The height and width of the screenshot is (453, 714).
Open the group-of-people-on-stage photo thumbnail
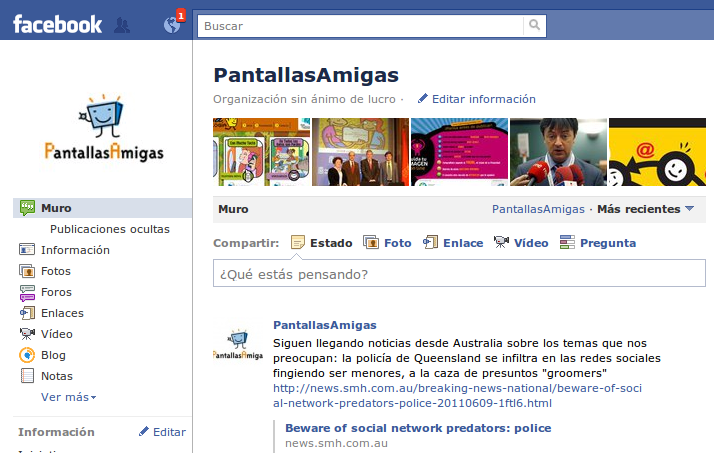click(x=361, y=152)
